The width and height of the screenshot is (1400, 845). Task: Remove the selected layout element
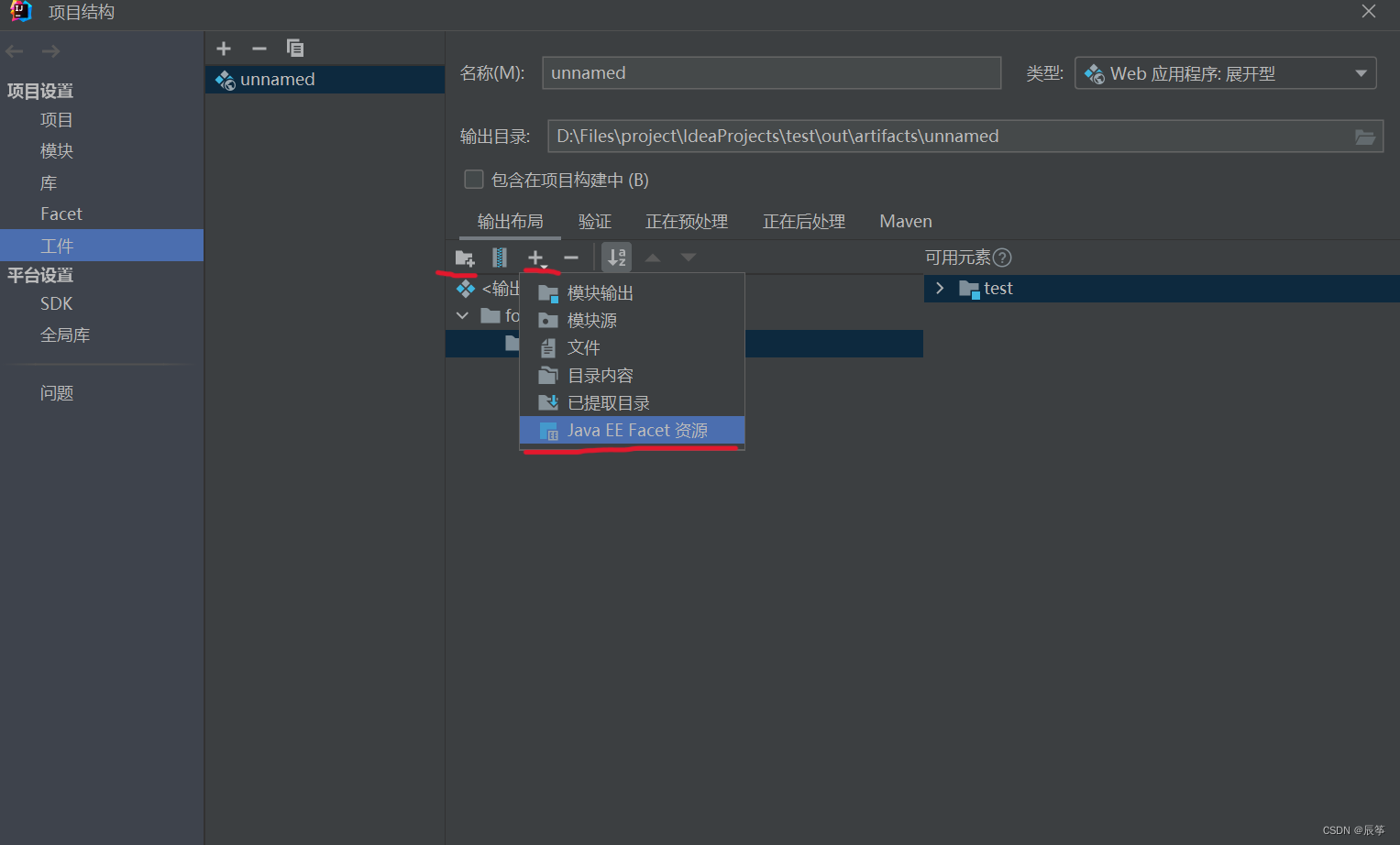point(571,258)
